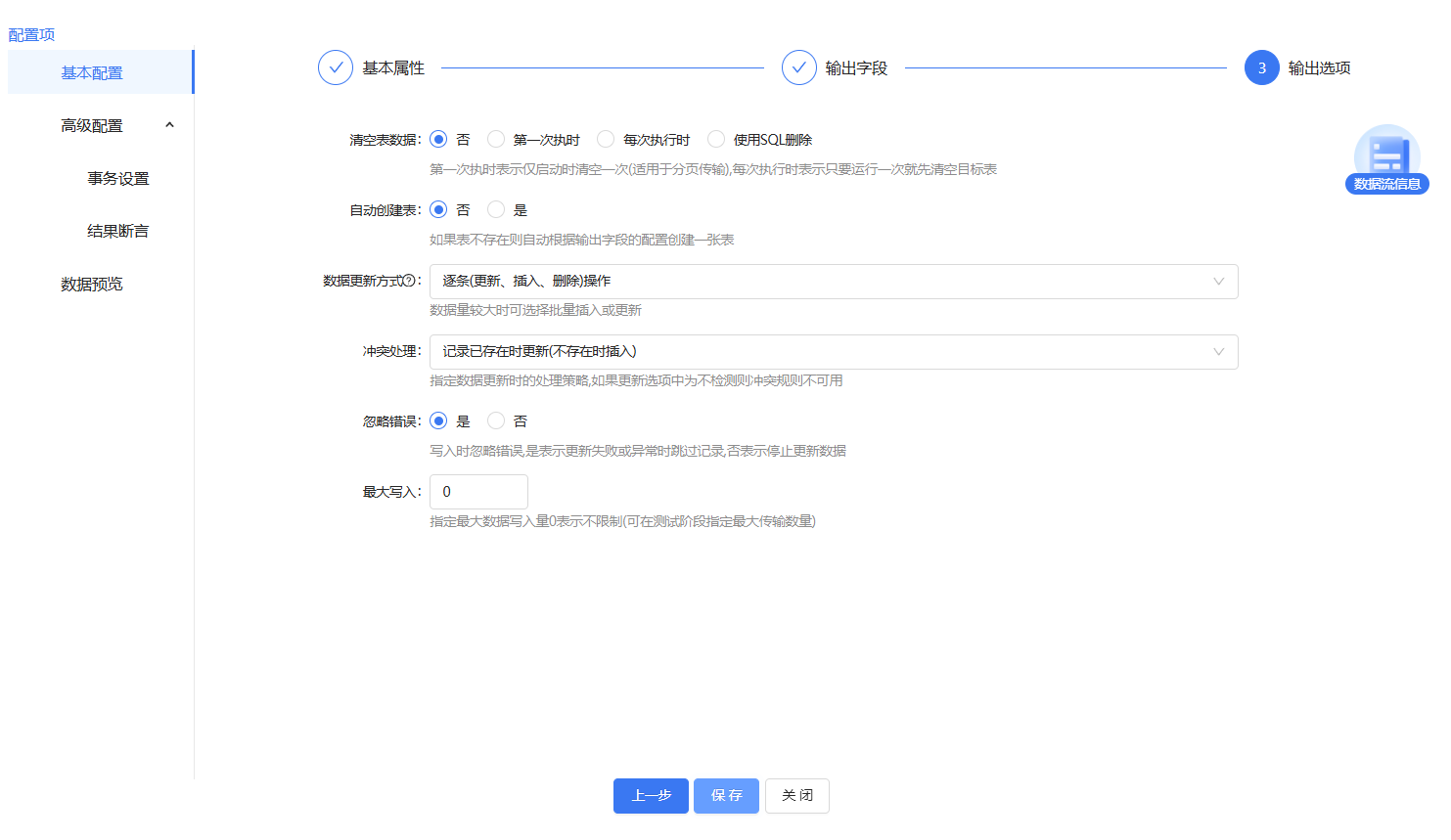Select 是 for 自动创建表
Image resolution: width=1451 pixels, height=840 pixels.
click(496, 210)
